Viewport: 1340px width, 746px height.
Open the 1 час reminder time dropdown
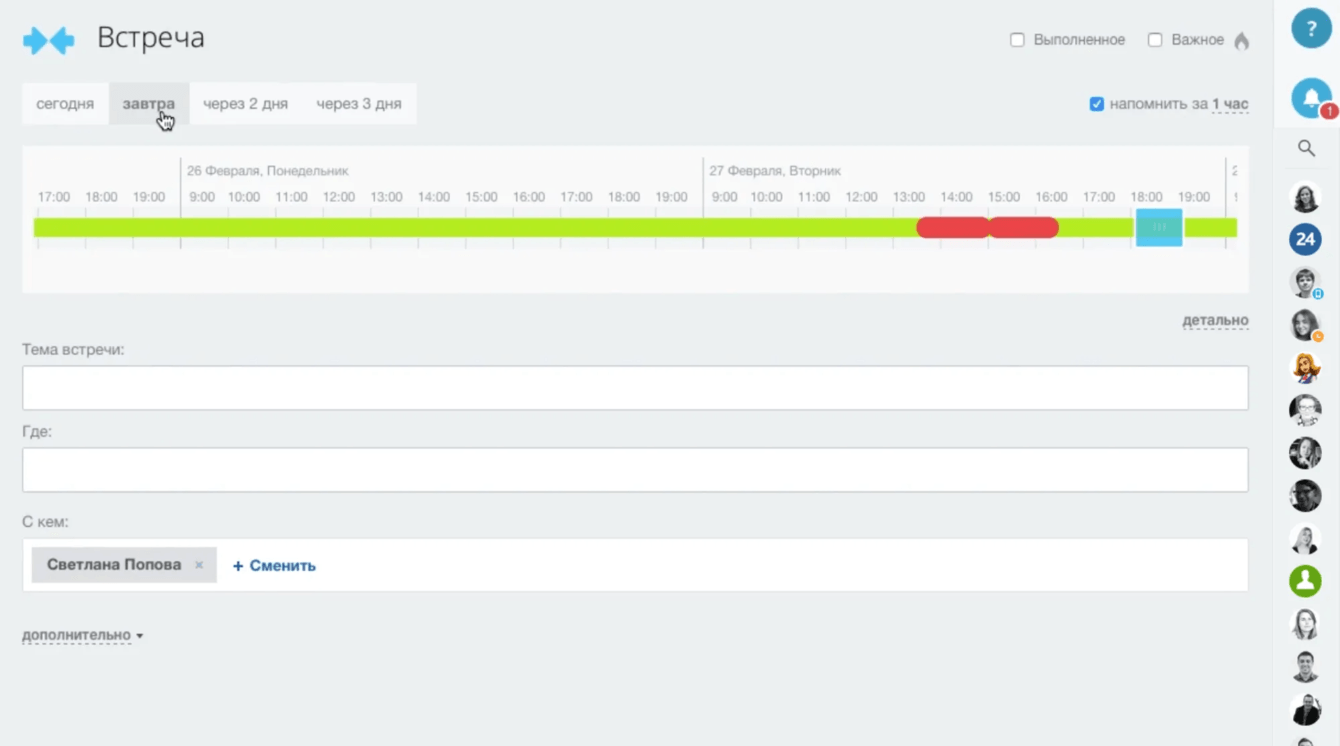[1230, 104]
